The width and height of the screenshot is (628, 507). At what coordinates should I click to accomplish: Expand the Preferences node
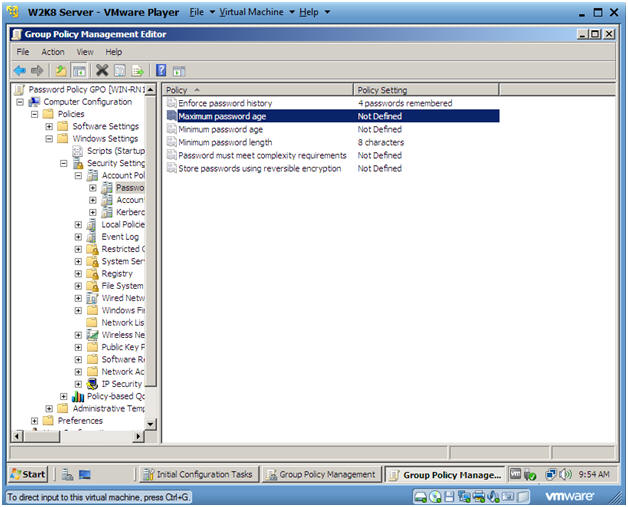(x=34, y=421)
